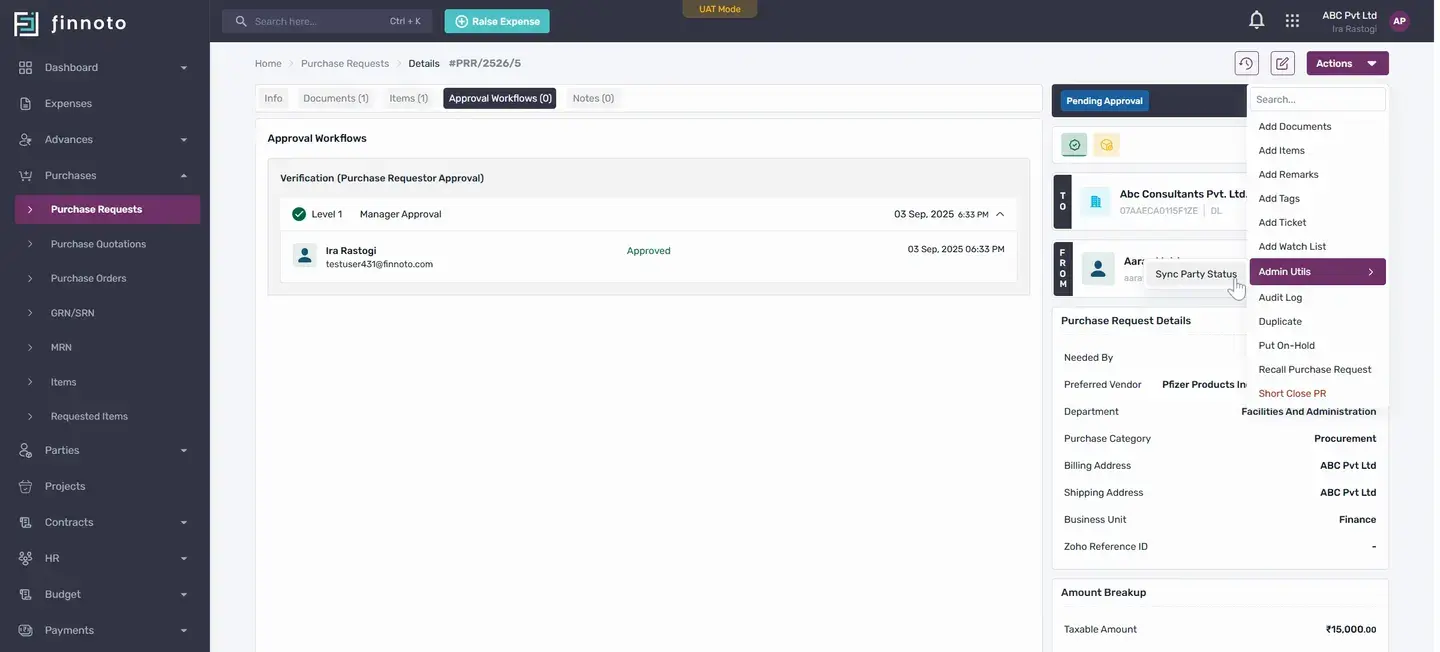The height and width of the screenshot is (652, 1440).
Task: Click the Level 1 green checkmark icon
Action: click(x=299, y=214)
